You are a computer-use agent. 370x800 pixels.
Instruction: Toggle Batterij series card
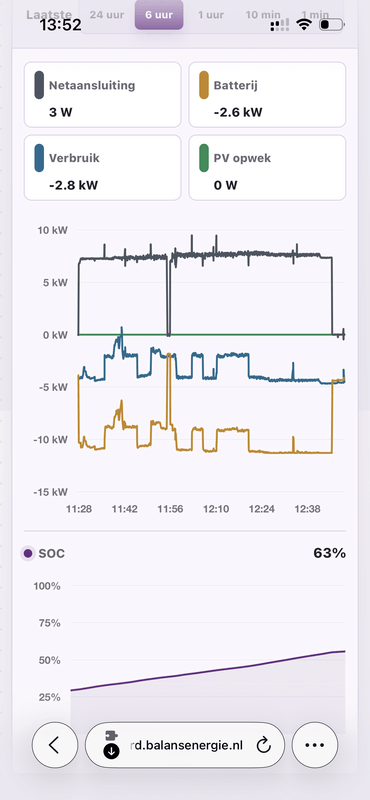267,95
